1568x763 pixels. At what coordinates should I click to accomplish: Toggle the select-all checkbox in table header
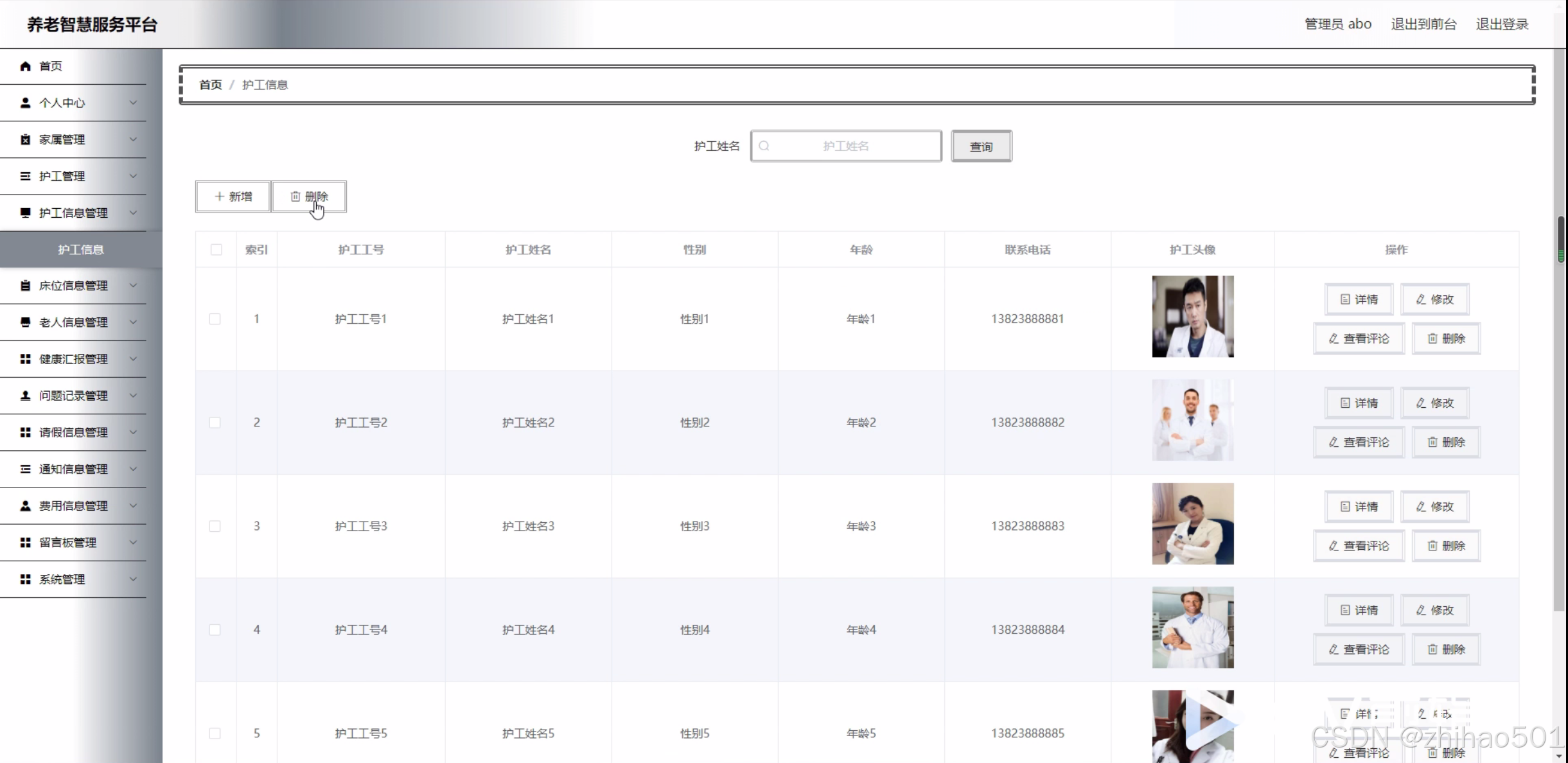(x=216, y=250)
